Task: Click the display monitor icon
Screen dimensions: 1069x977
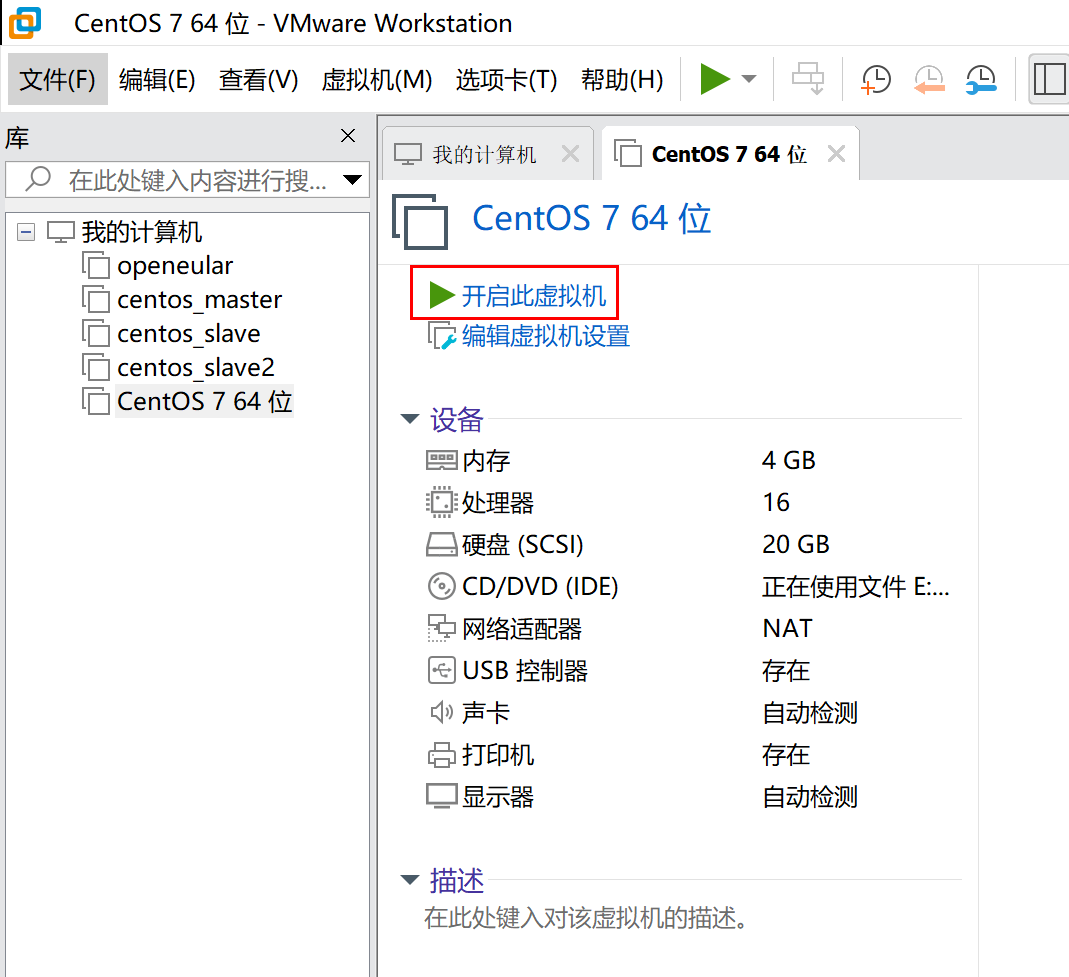Action: 441,796
